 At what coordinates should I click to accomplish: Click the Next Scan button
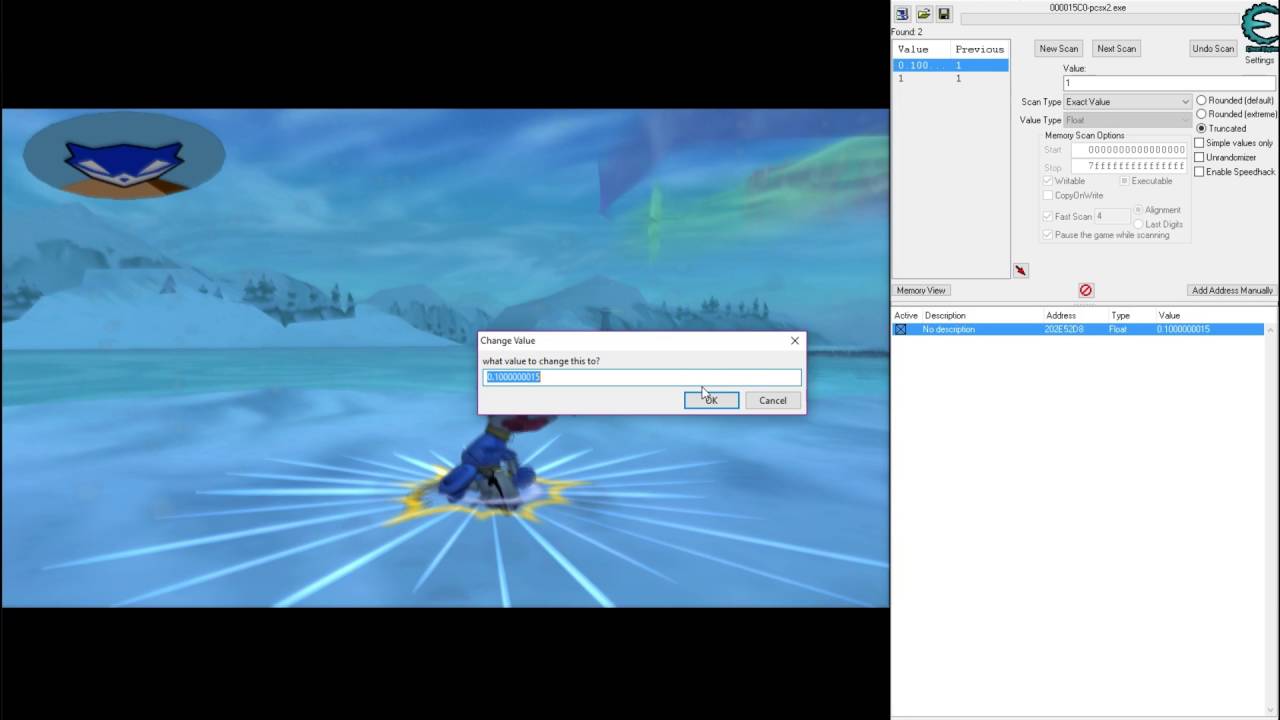1116,48
